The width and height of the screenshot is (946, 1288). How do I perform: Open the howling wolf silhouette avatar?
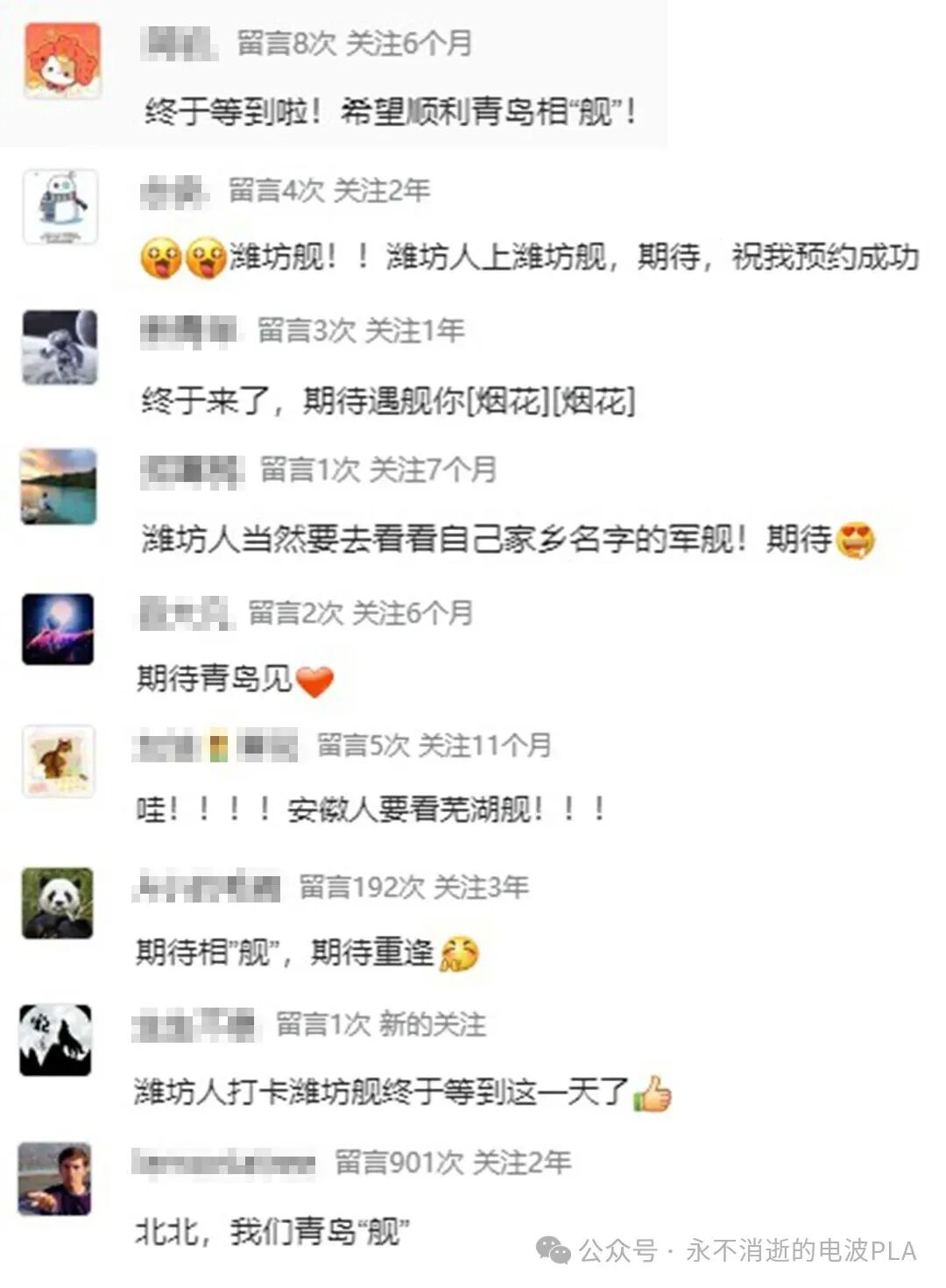click(x=55, y=1040)
